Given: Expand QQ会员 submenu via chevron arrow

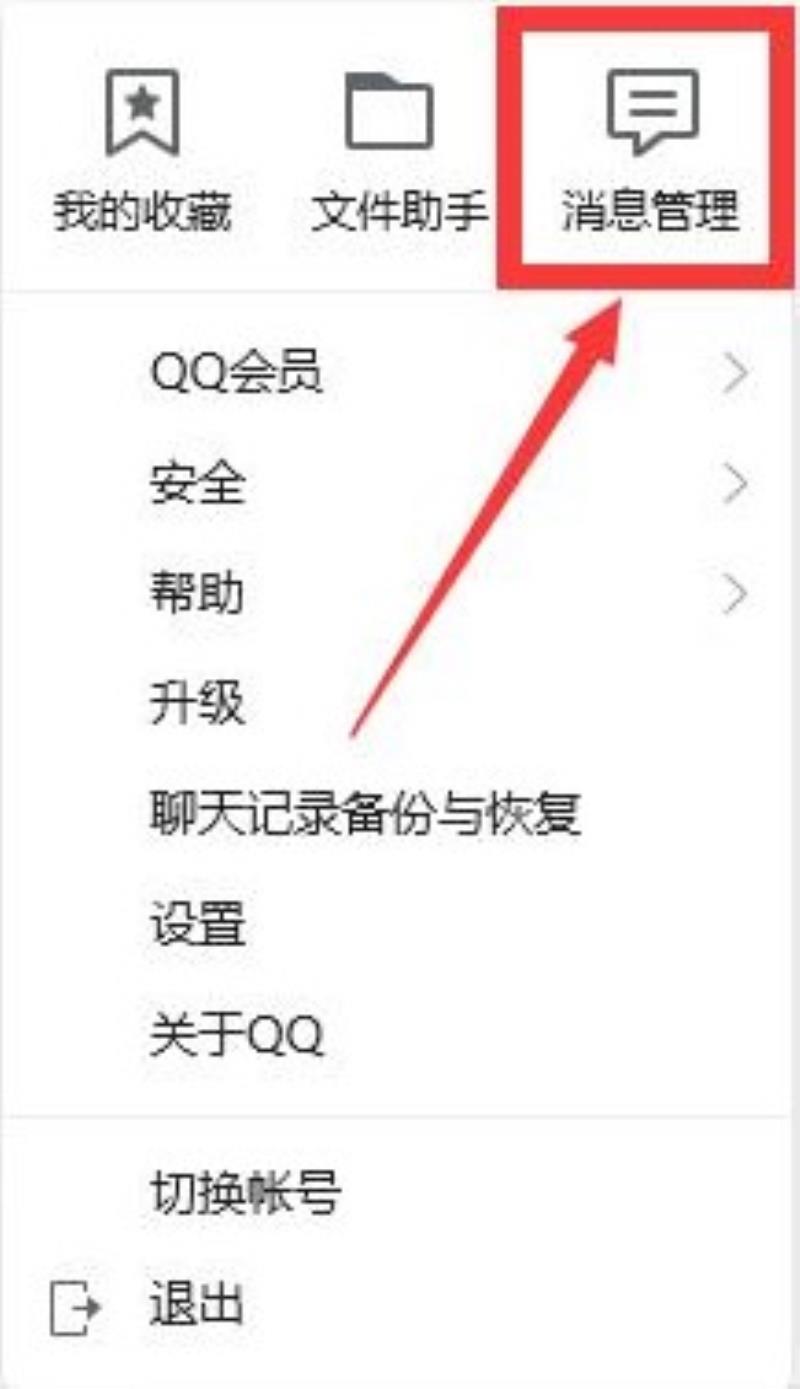Looking at the screenshot, I should (x=736, y=375).
